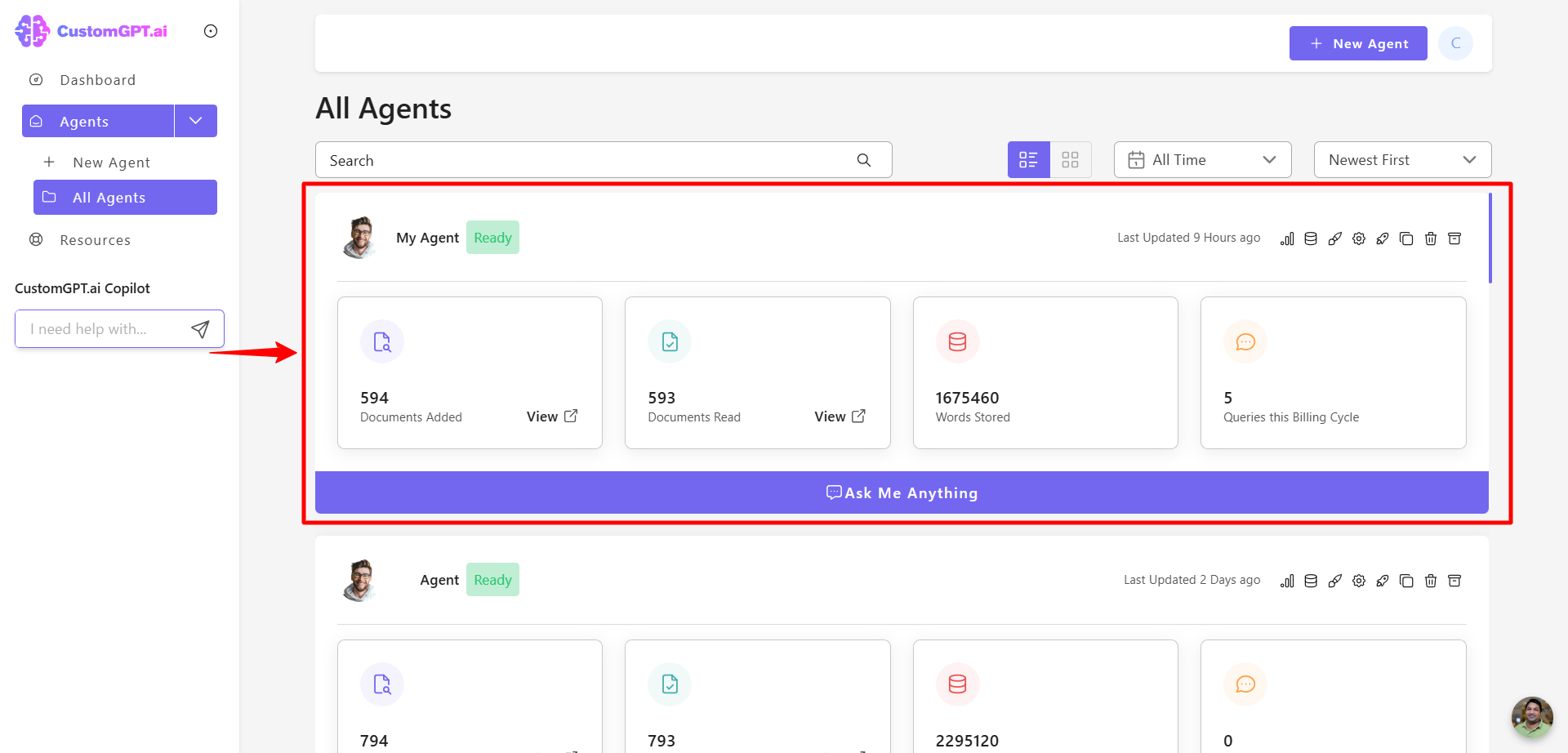Click the agent list scrollbar

point(1490,238)
